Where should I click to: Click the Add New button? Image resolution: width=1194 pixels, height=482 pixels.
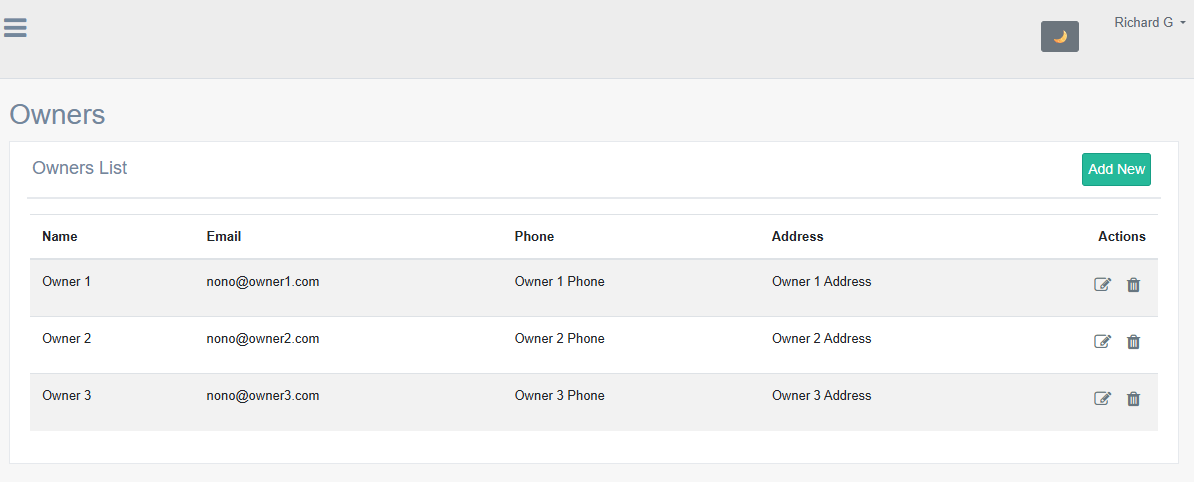click(x=1116, y=169)
